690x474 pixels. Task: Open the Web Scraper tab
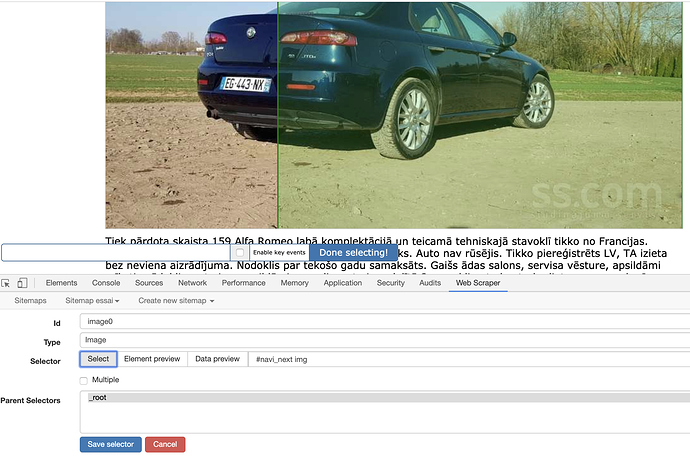(x=477, y=283)
